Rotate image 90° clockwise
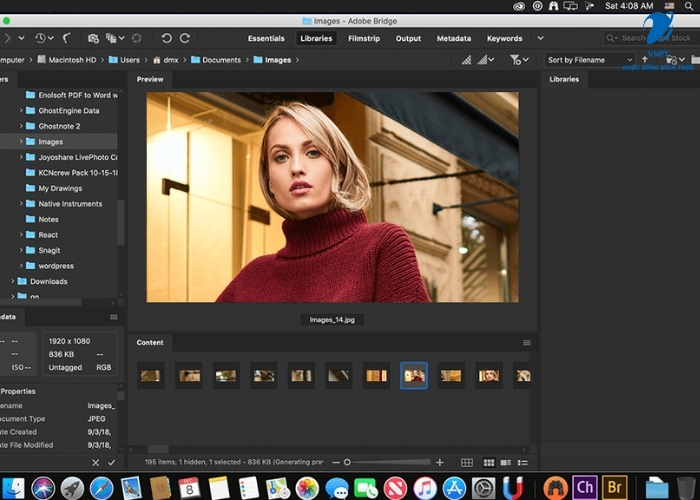The width and height of the screenshot is (700, 500). click(185, 38)
